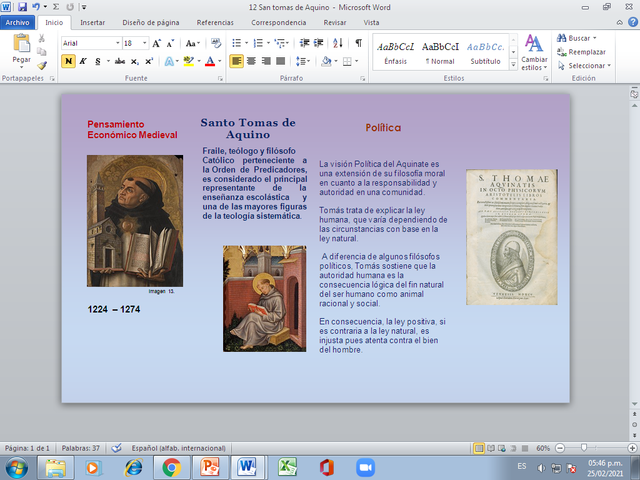640x480 pixels.
Task: Apply the Énfasis style
Action: [396, 53]
